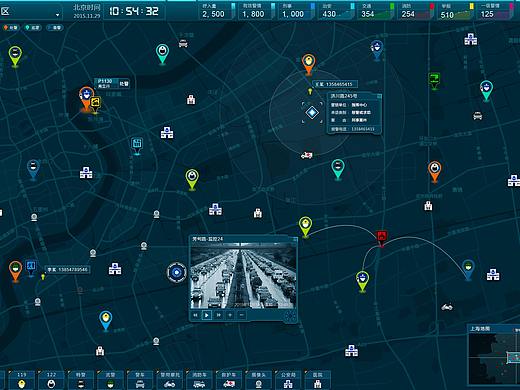Close the 监控24 video popup
Viewport: 520px width, 390px height.
point(295,239)
